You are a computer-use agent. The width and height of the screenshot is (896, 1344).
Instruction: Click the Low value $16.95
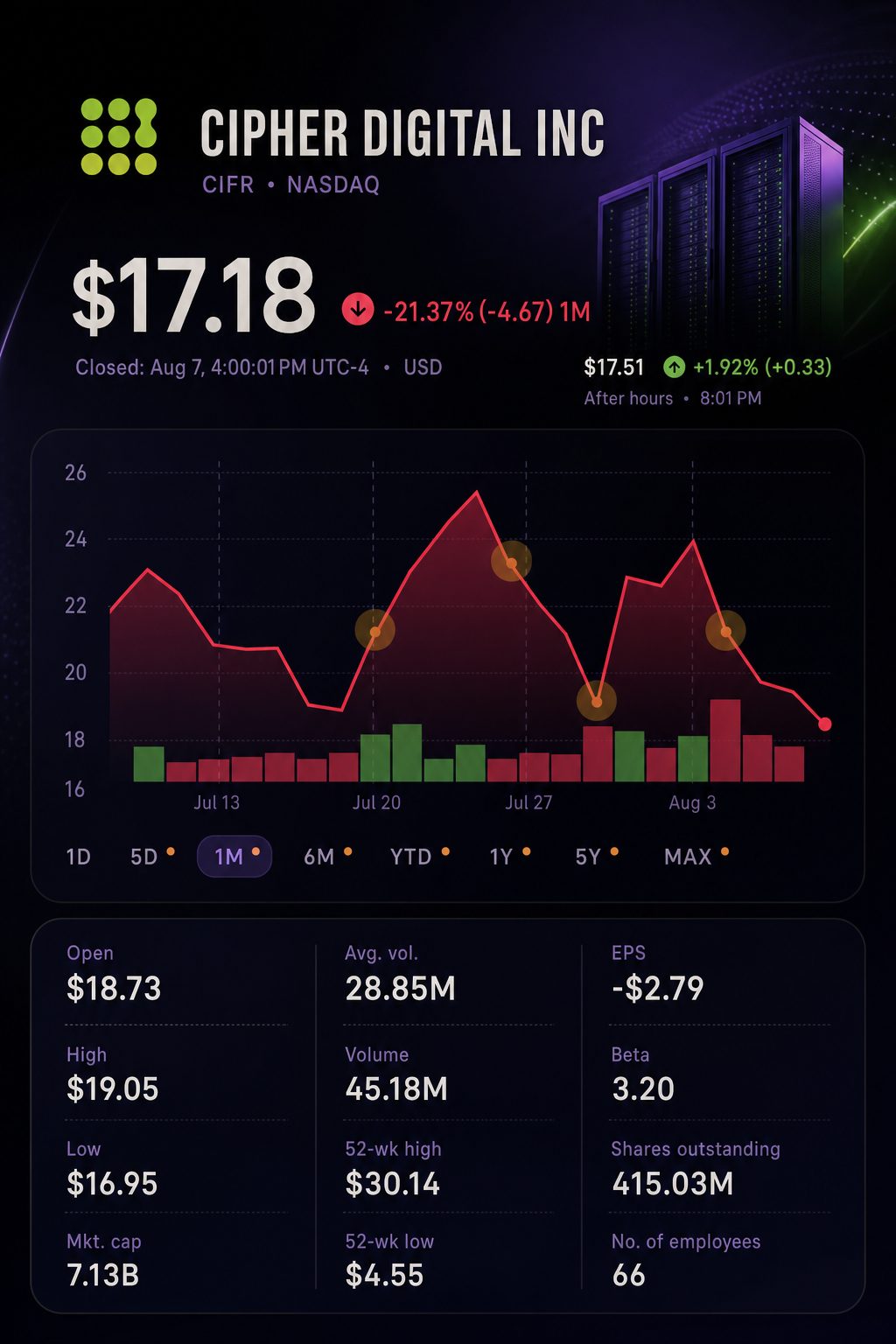point(112,1184)
